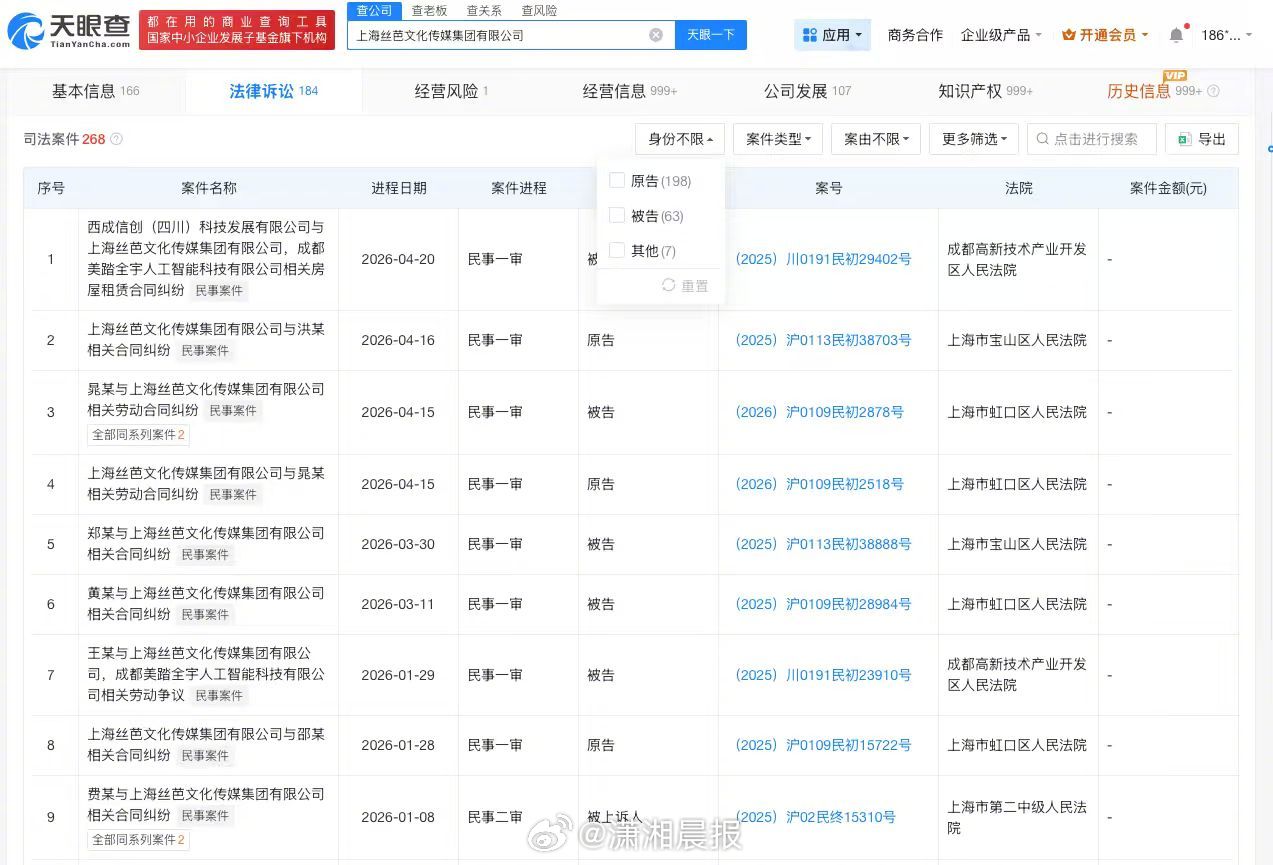1273x865 pixels.
Task: Click the 天眼一下 search button
Action: pyautogui.click(x=711, y=35)
